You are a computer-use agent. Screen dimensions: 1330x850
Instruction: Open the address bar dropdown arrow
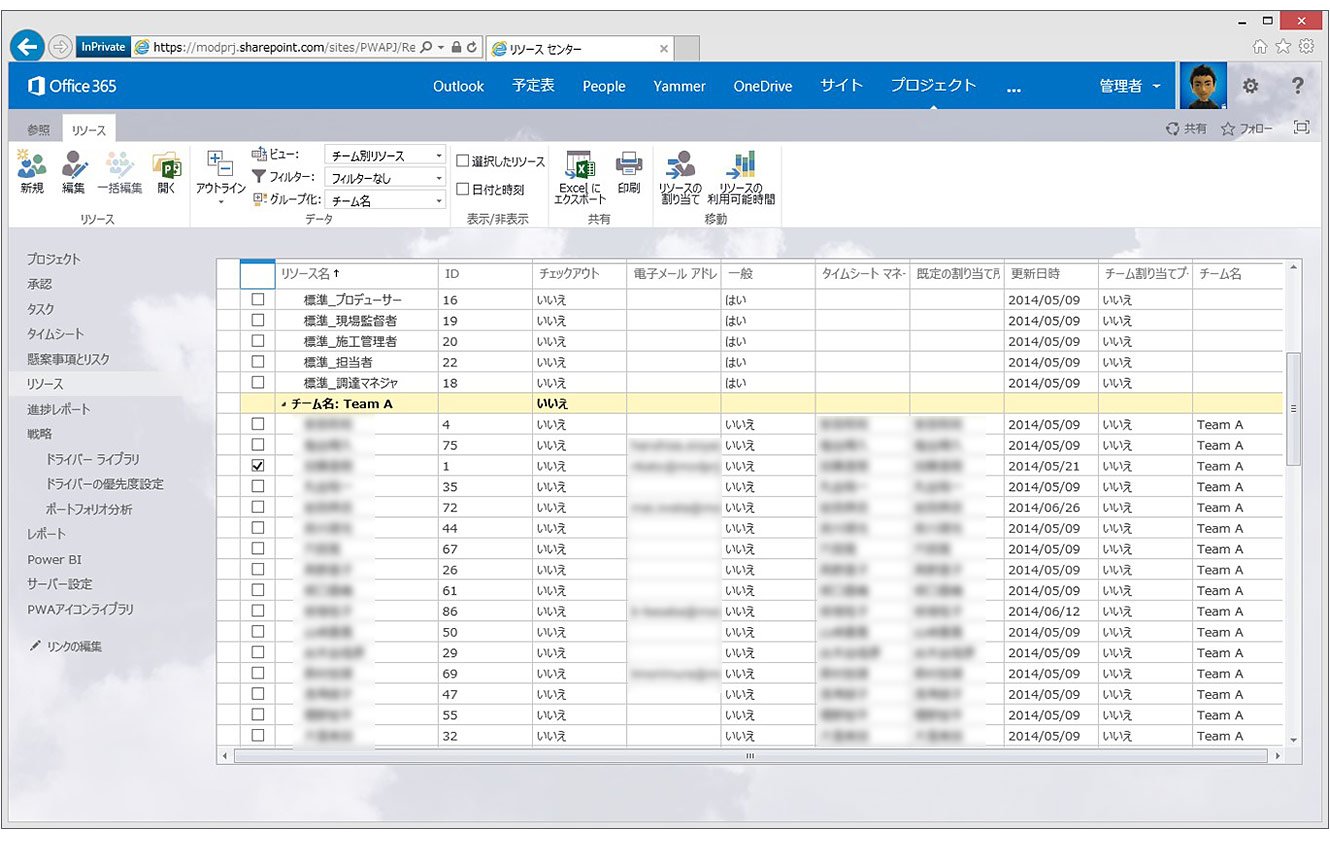point(441,47)
